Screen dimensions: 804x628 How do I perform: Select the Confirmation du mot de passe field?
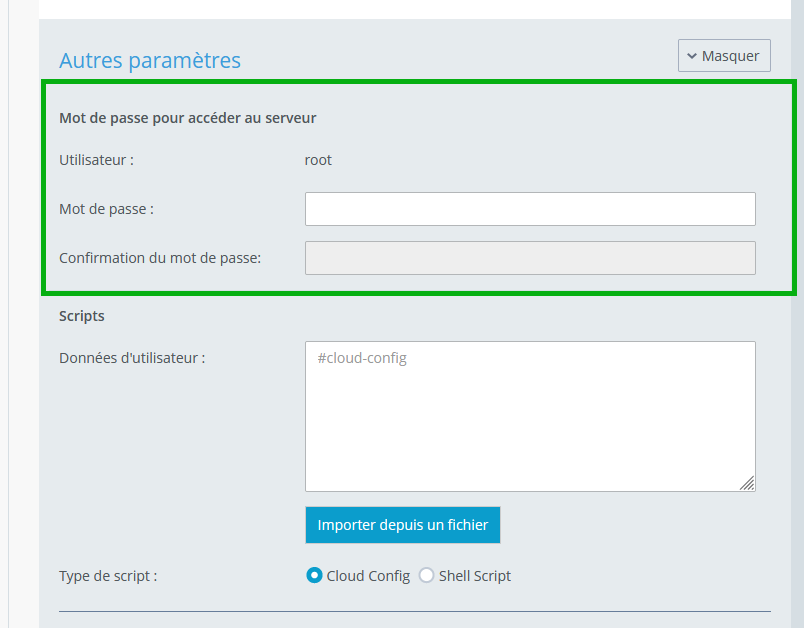click(x=530, y=258)
